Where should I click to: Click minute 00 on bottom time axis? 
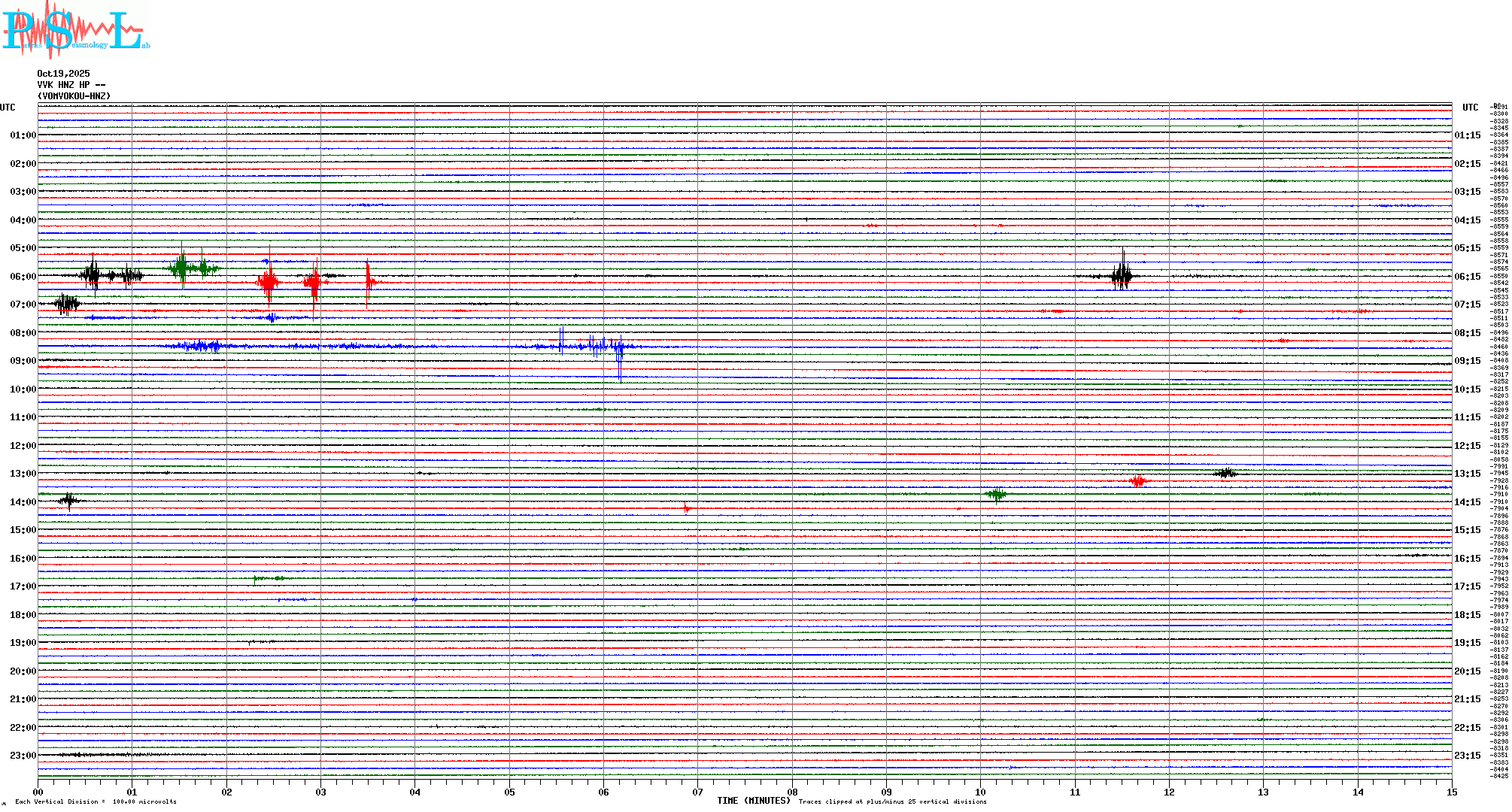(38, 792)
